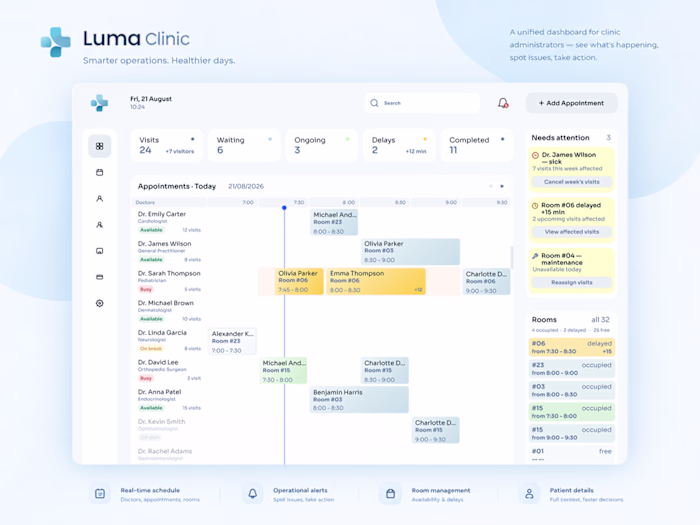The image size is (700, 525).
Task: Open Olivia Parker Room #03 appointment
Action: point(410,251)
